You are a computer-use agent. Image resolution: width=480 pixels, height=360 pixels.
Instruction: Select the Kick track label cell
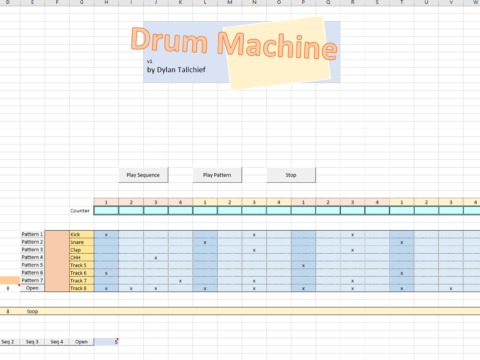82,234
